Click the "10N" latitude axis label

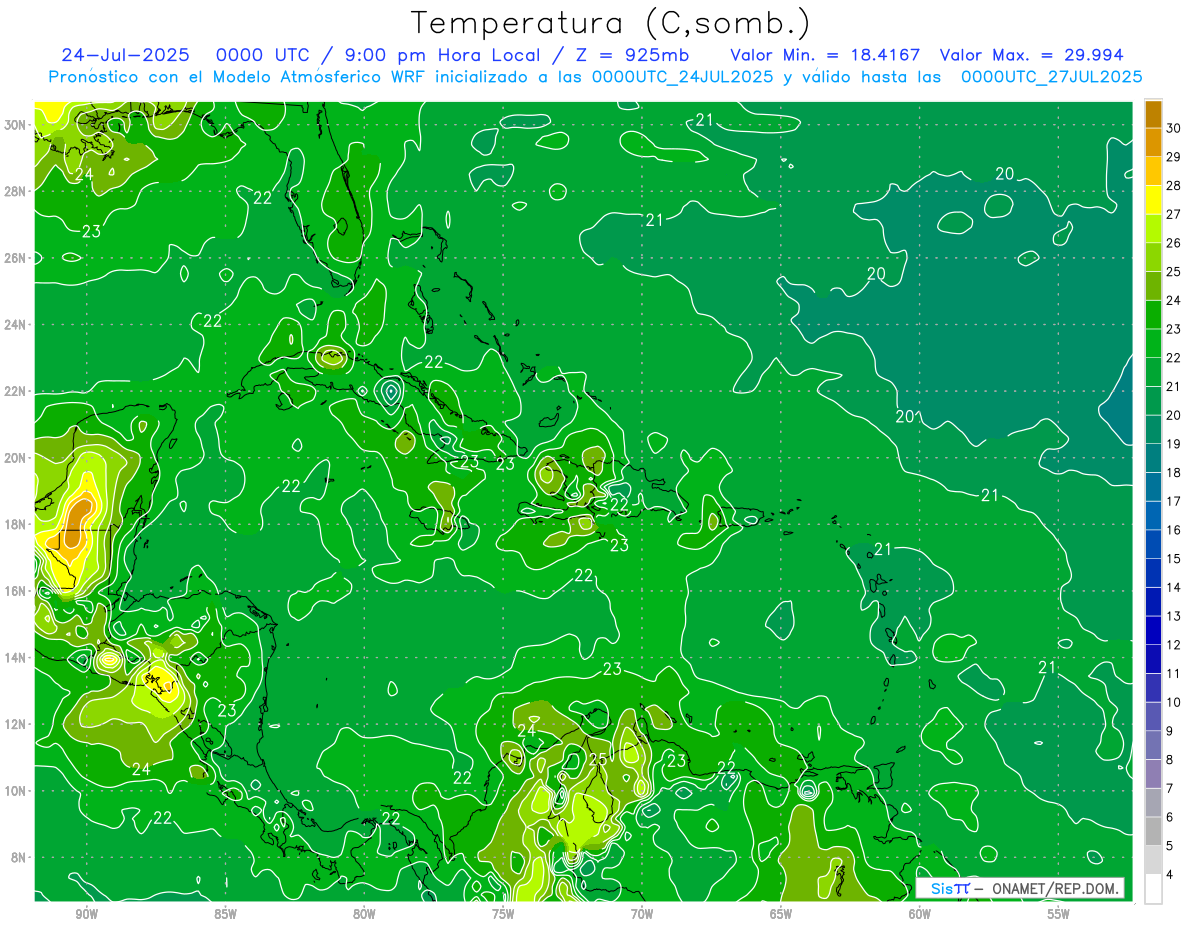coord(16,790)
